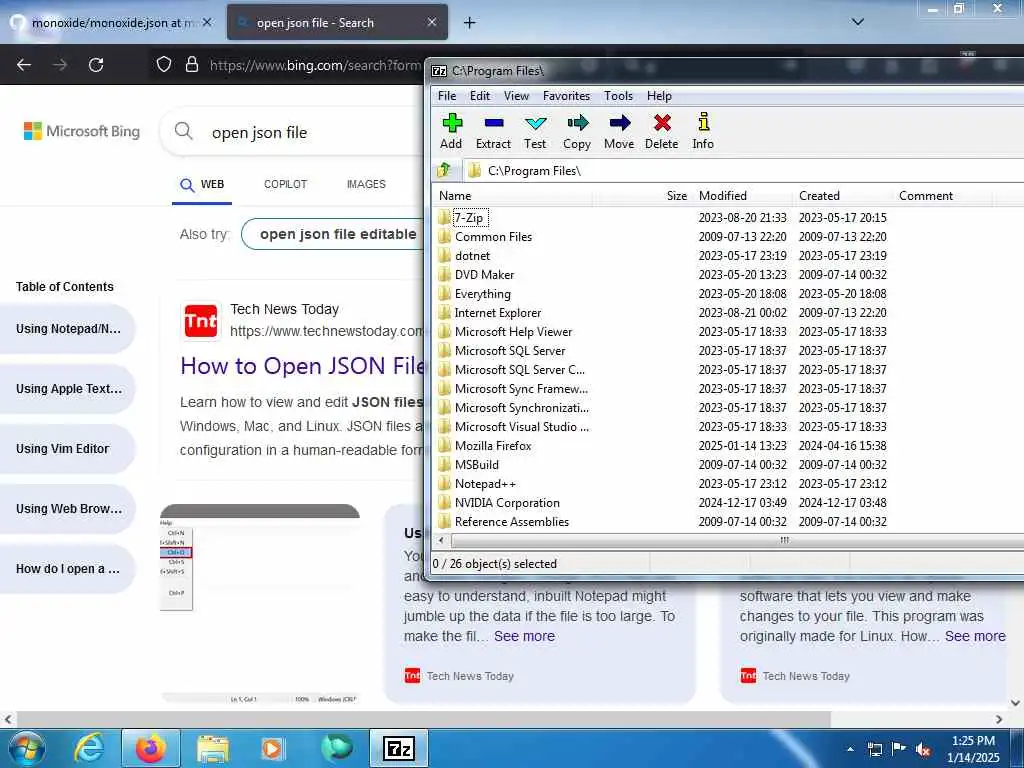1024x768 pixels.
Task: Open the File menu in 7-Zip
Action: coord(447,96)
